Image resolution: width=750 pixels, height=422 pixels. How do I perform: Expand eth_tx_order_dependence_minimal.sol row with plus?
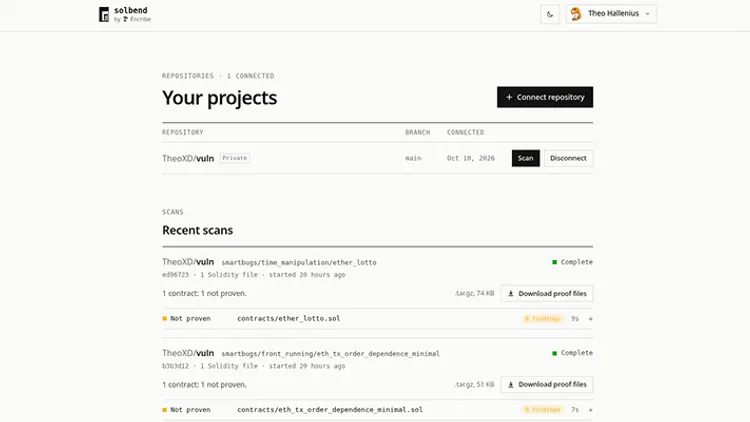click(x=590, y=410)
